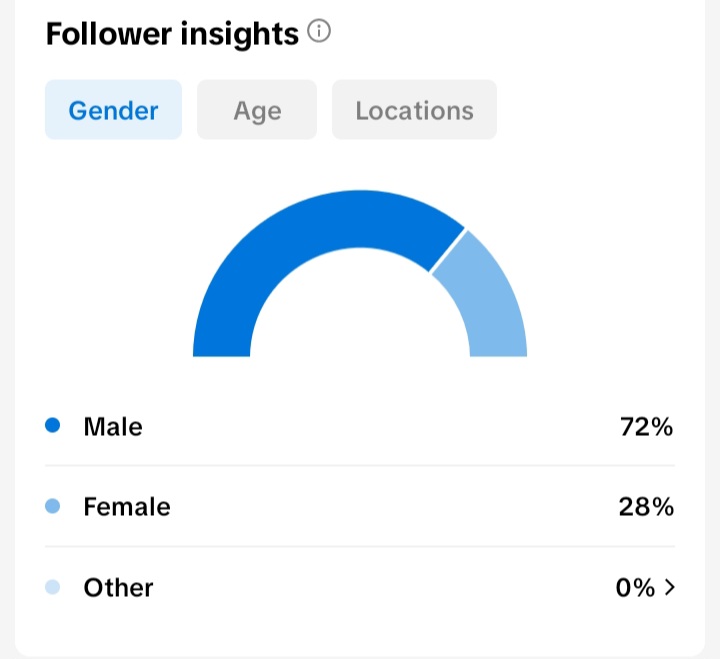Select the Other row label

click(x=118, y=587)
